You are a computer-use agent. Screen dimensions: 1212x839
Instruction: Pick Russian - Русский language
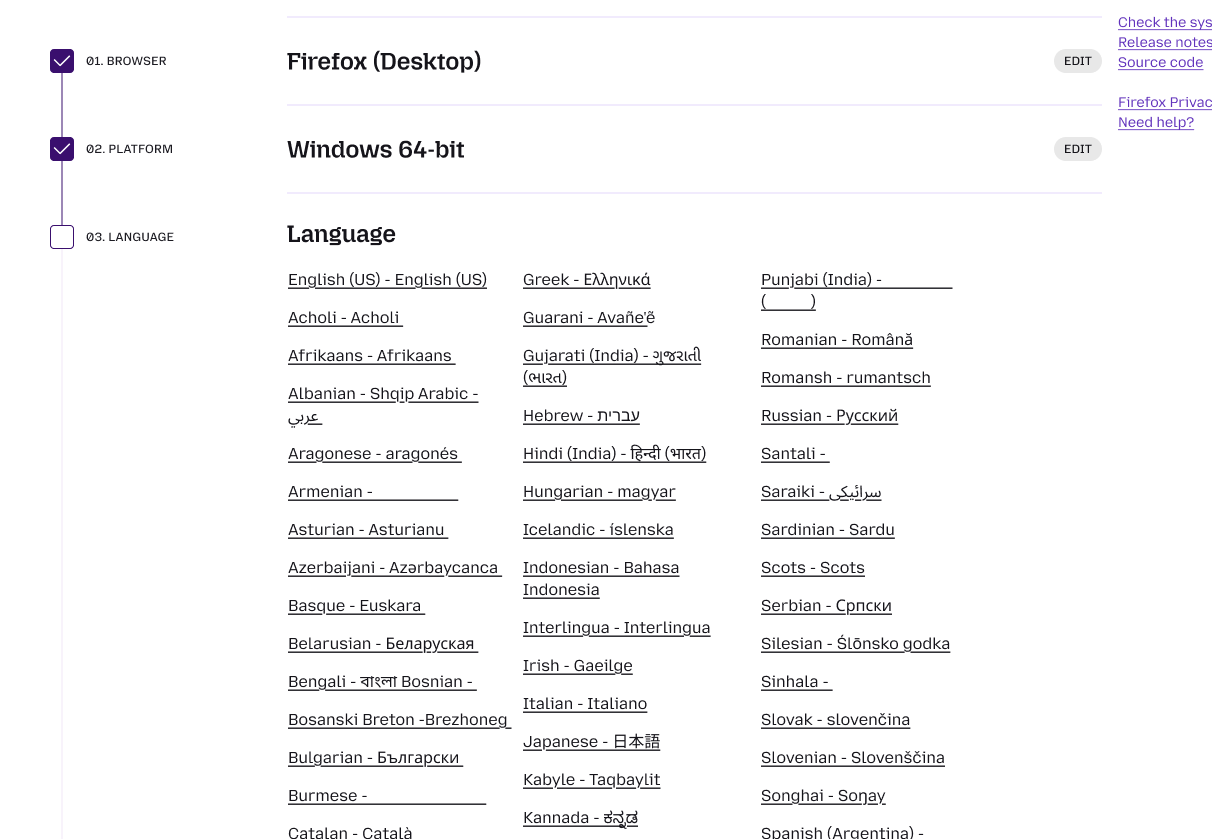tap(827, 416)
